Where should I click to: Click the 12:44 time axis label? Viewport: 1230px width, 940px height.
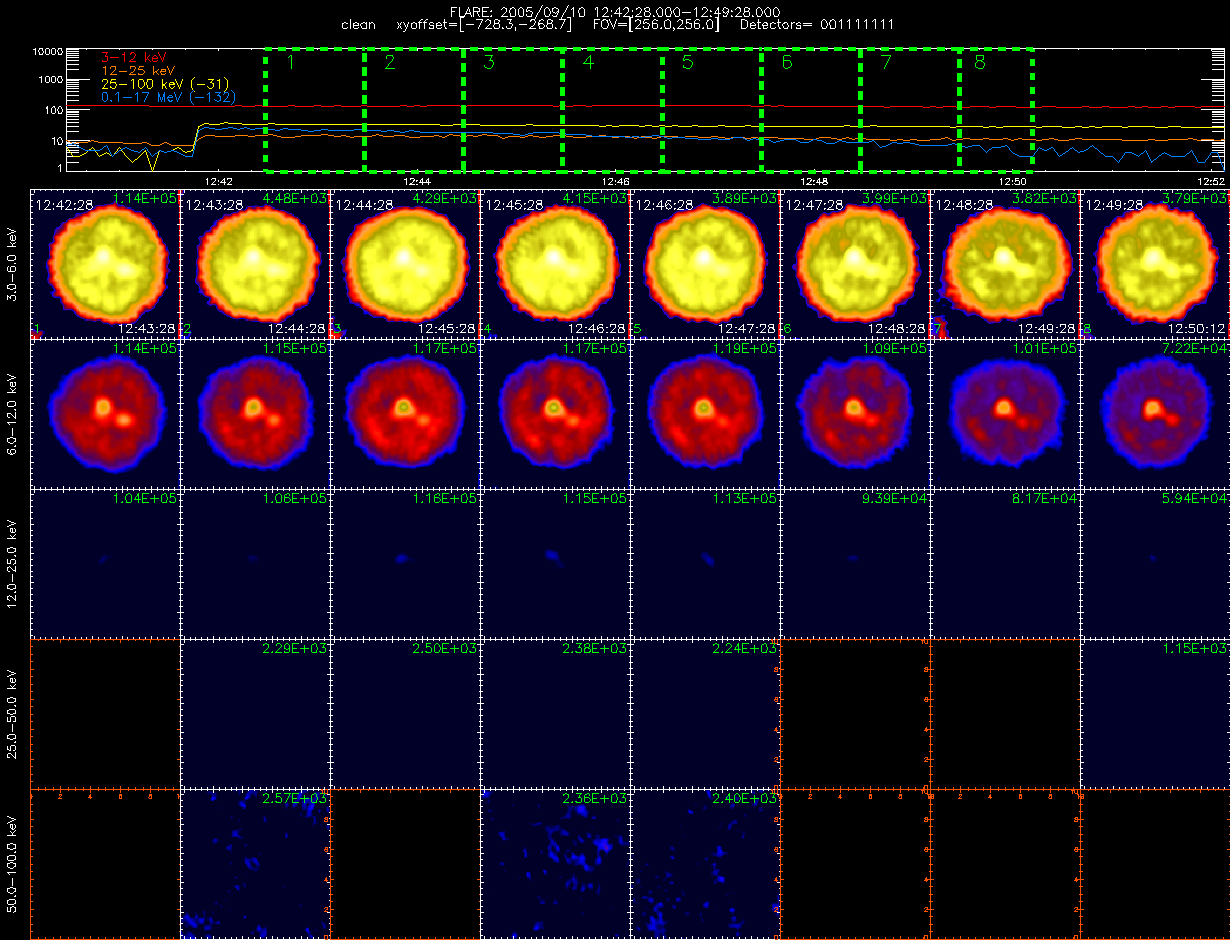(x=417, y=181)
